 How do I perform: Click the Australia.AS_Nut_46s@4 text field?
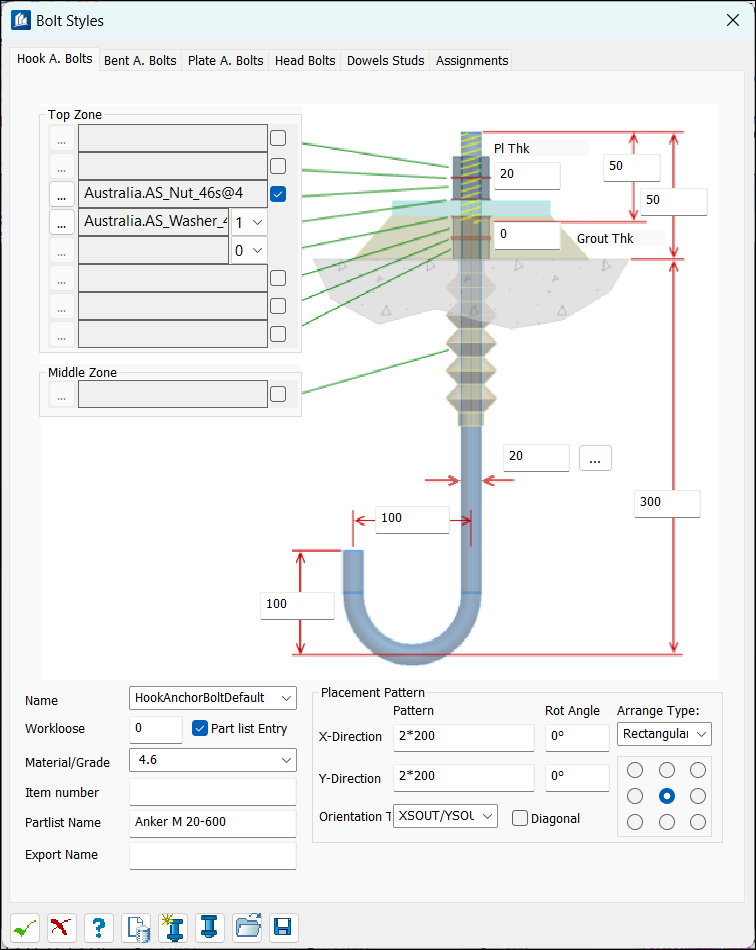pos(173,194)
